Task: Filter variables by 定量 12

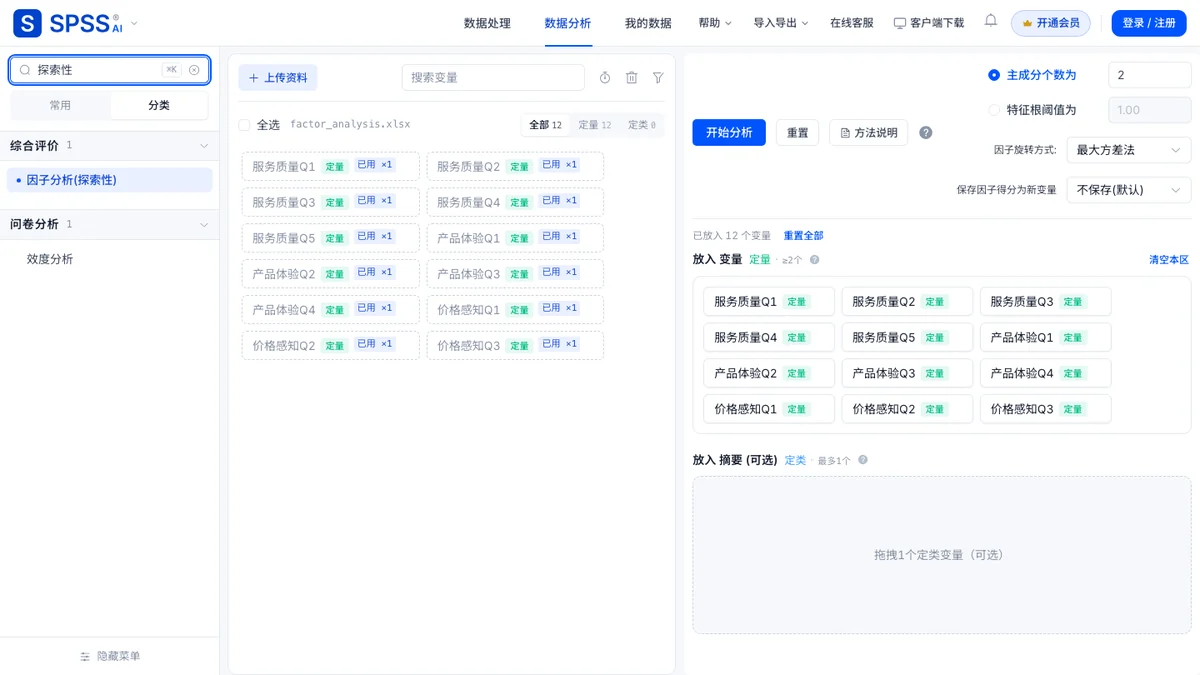Action: (x=595, y=125)
